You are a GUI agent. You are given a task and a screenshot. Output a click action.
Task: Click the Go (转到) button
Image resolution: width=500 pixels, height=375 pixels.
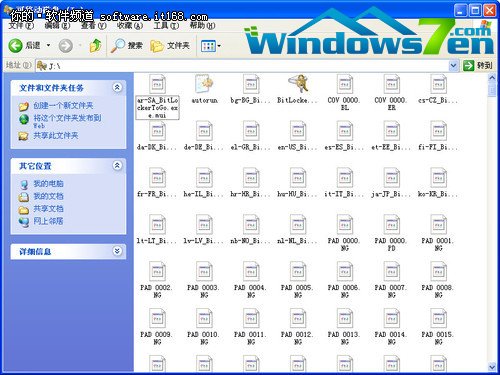tap(478, 65)
